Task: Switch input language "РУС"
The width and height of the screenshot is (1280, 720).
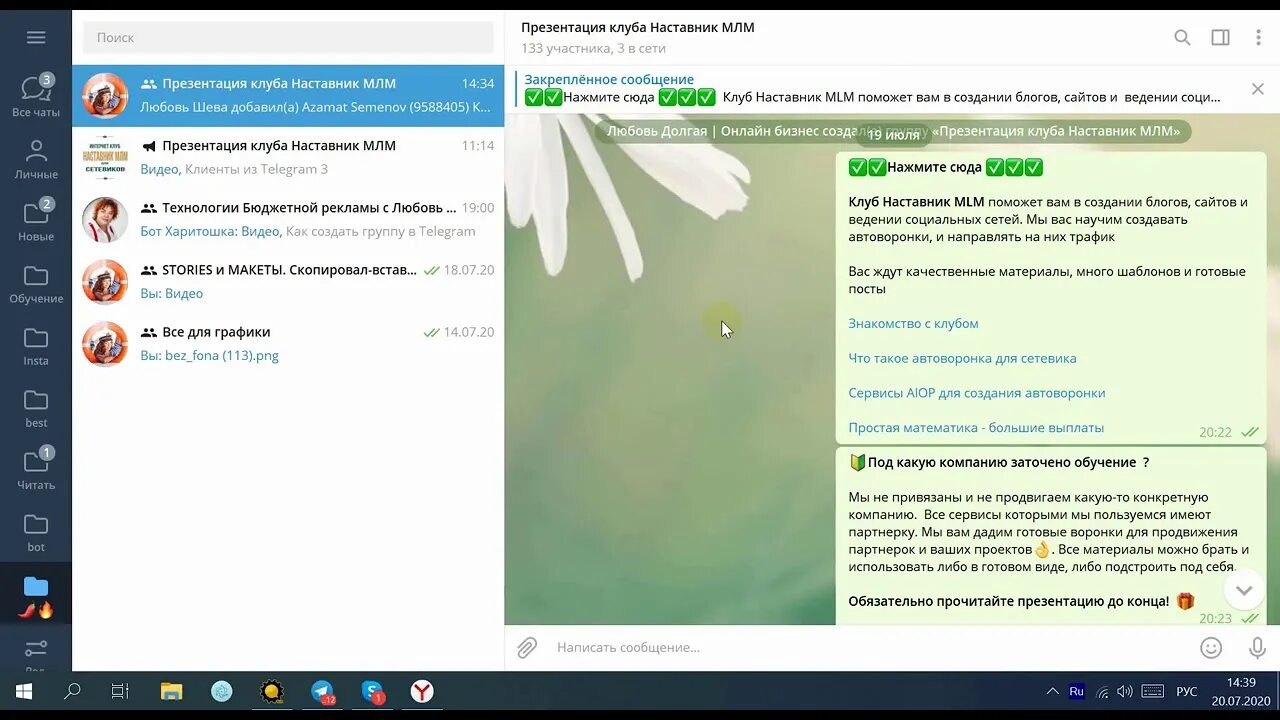Action: click(x=1186, y=691)
